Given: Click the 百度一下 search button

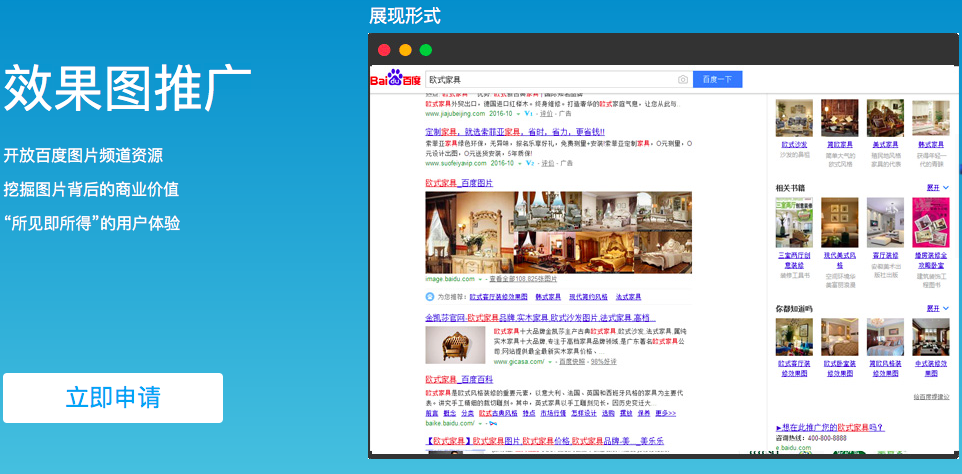Looking at the screenshot, I should point(717,79).
